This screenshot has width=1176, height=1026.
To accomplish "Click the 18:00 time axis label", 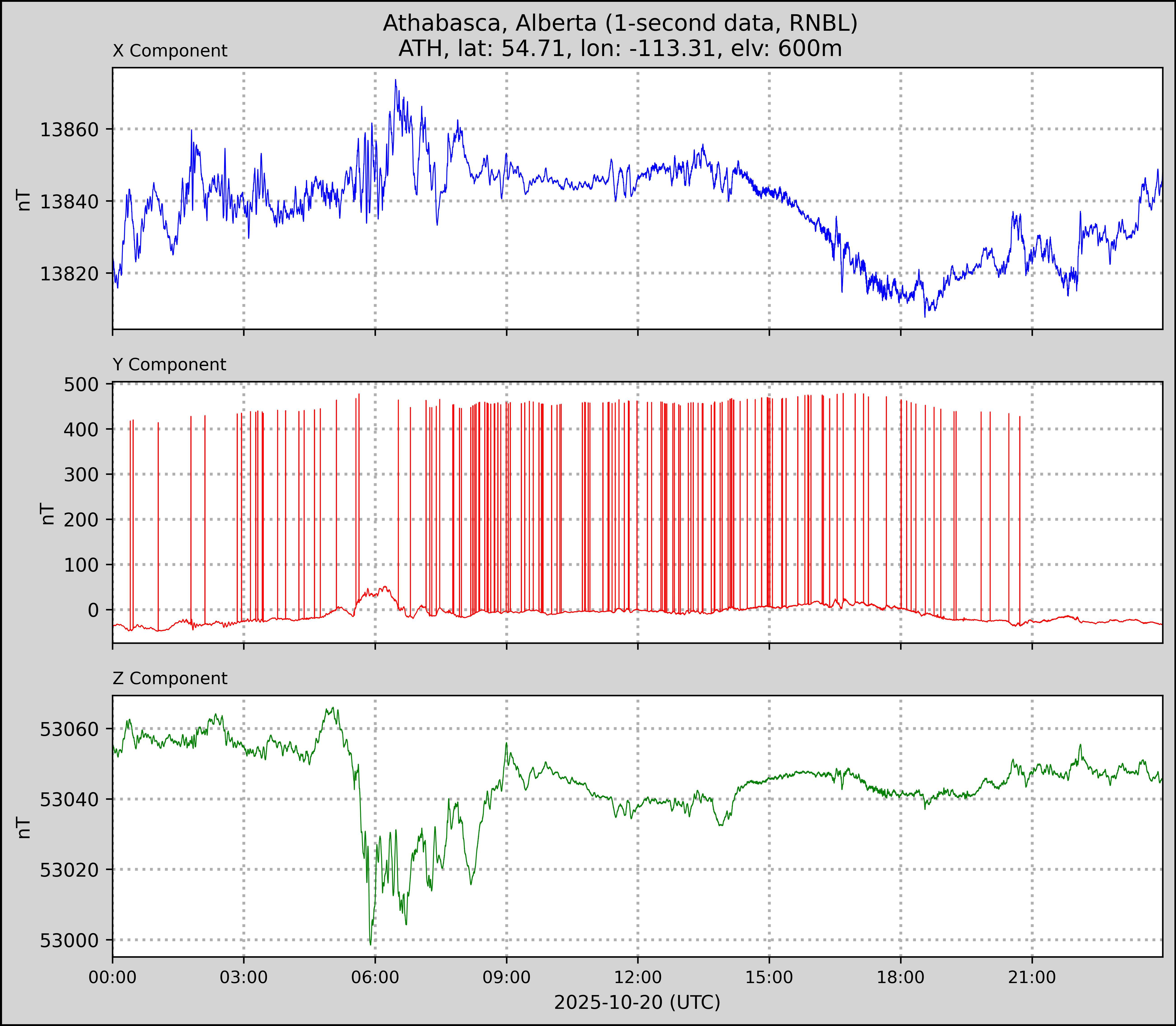I will (x=900, y=977).
